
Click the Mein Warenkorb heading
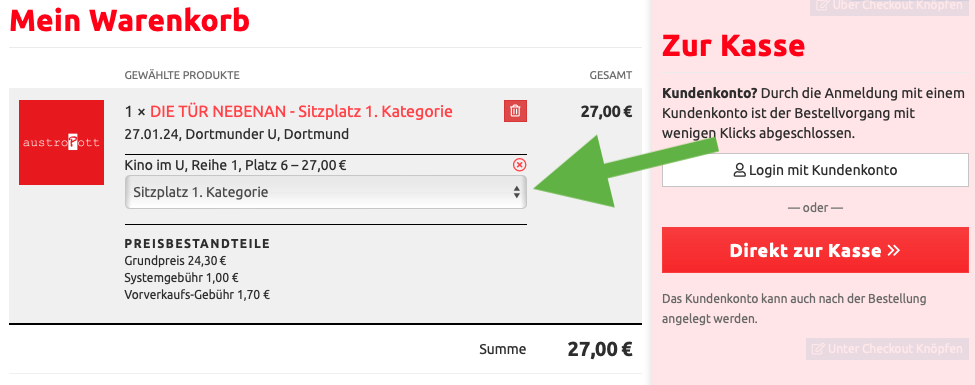[x=129, y=21]
